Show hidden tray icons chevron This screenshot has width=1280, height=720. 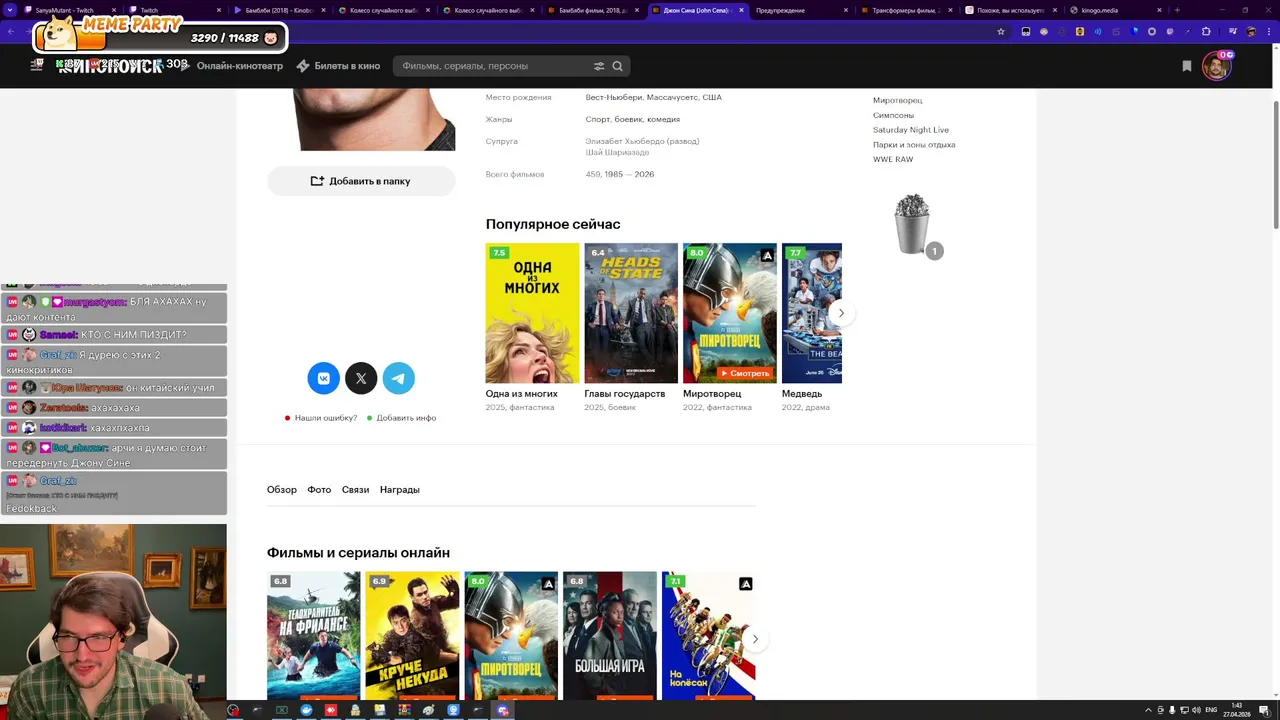(x=1148, y=710)
